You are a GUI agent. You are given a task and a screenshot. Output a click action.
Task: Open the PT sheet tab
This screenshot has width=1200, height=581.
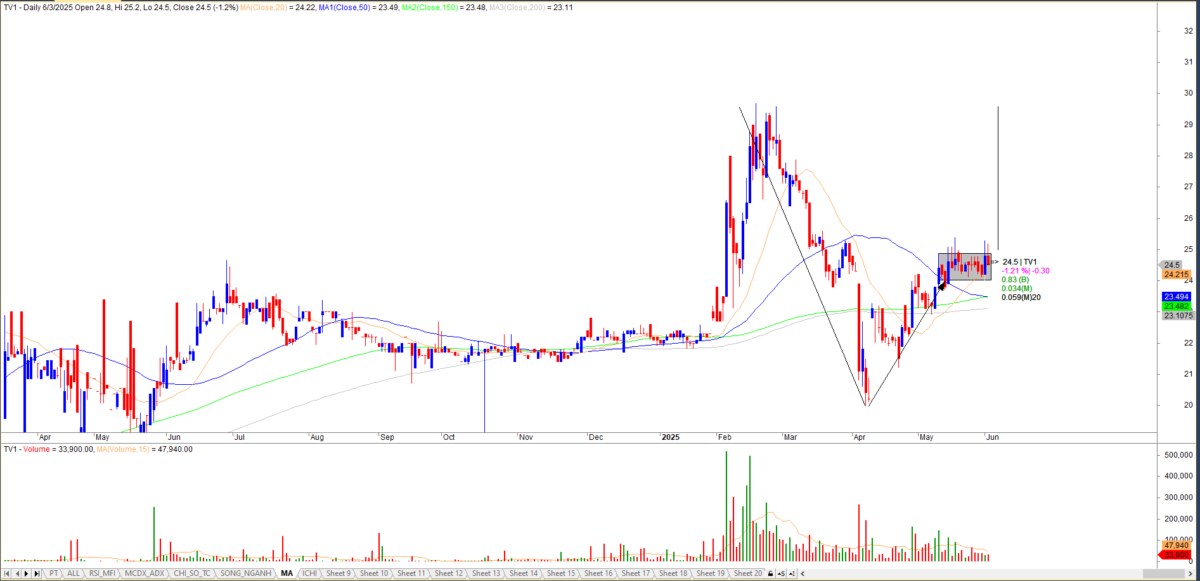click(x=53, y=573)
